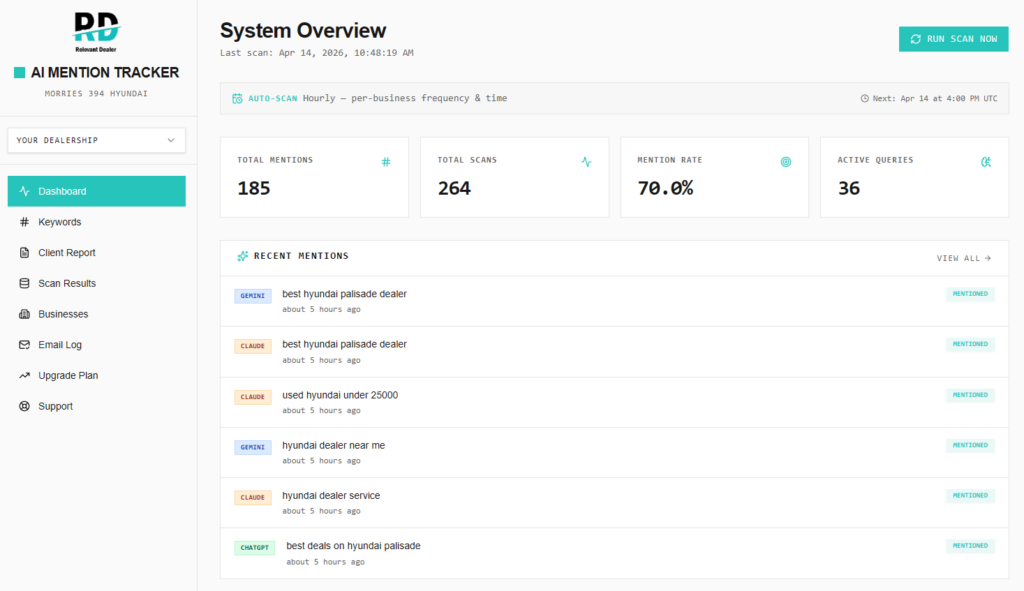Image resolution: width=1024 pixels, height=591 pixels.
Task: Open the Email Log page
Action: tap(60, 345)
